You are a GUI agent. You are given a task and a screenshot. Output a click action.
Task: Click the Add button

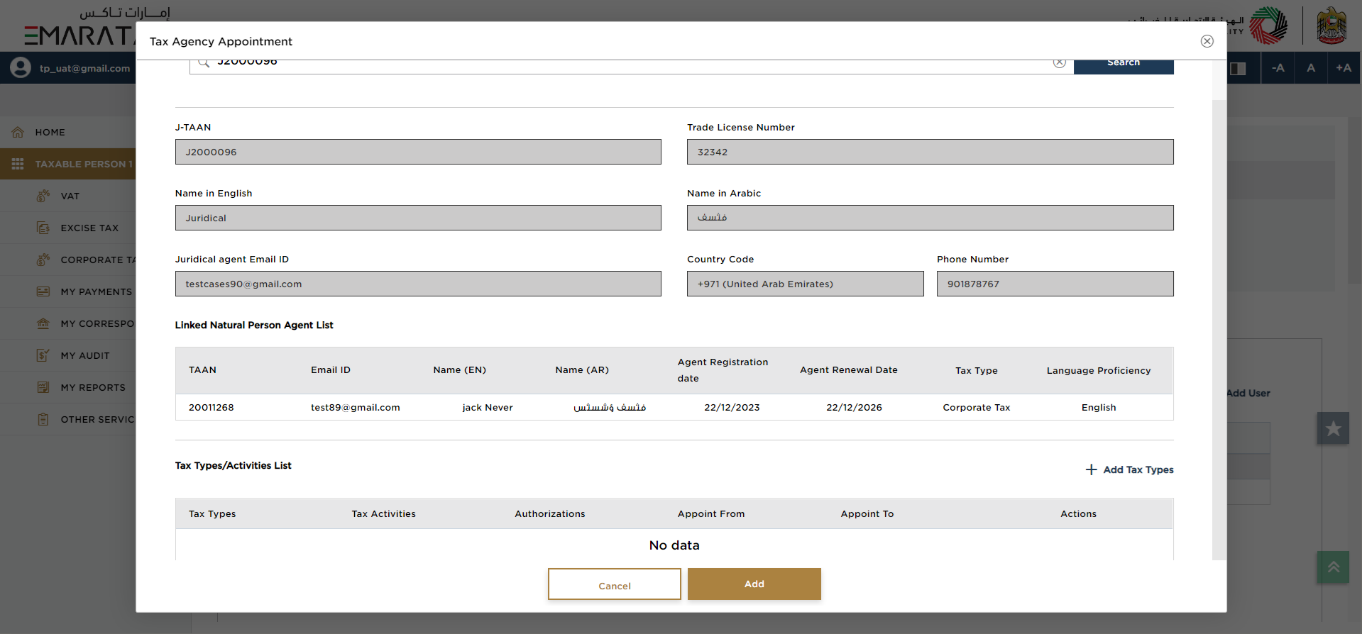tap(754, 584)
